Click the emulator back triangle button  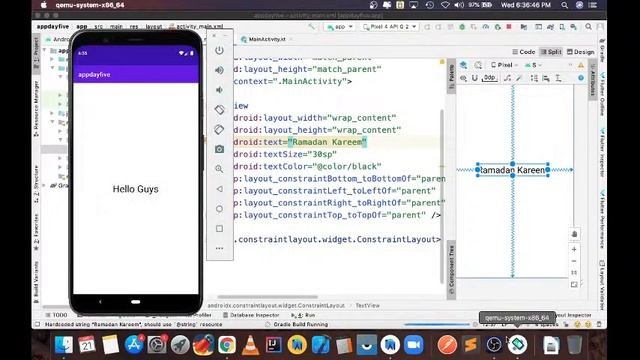pos(219,189)
